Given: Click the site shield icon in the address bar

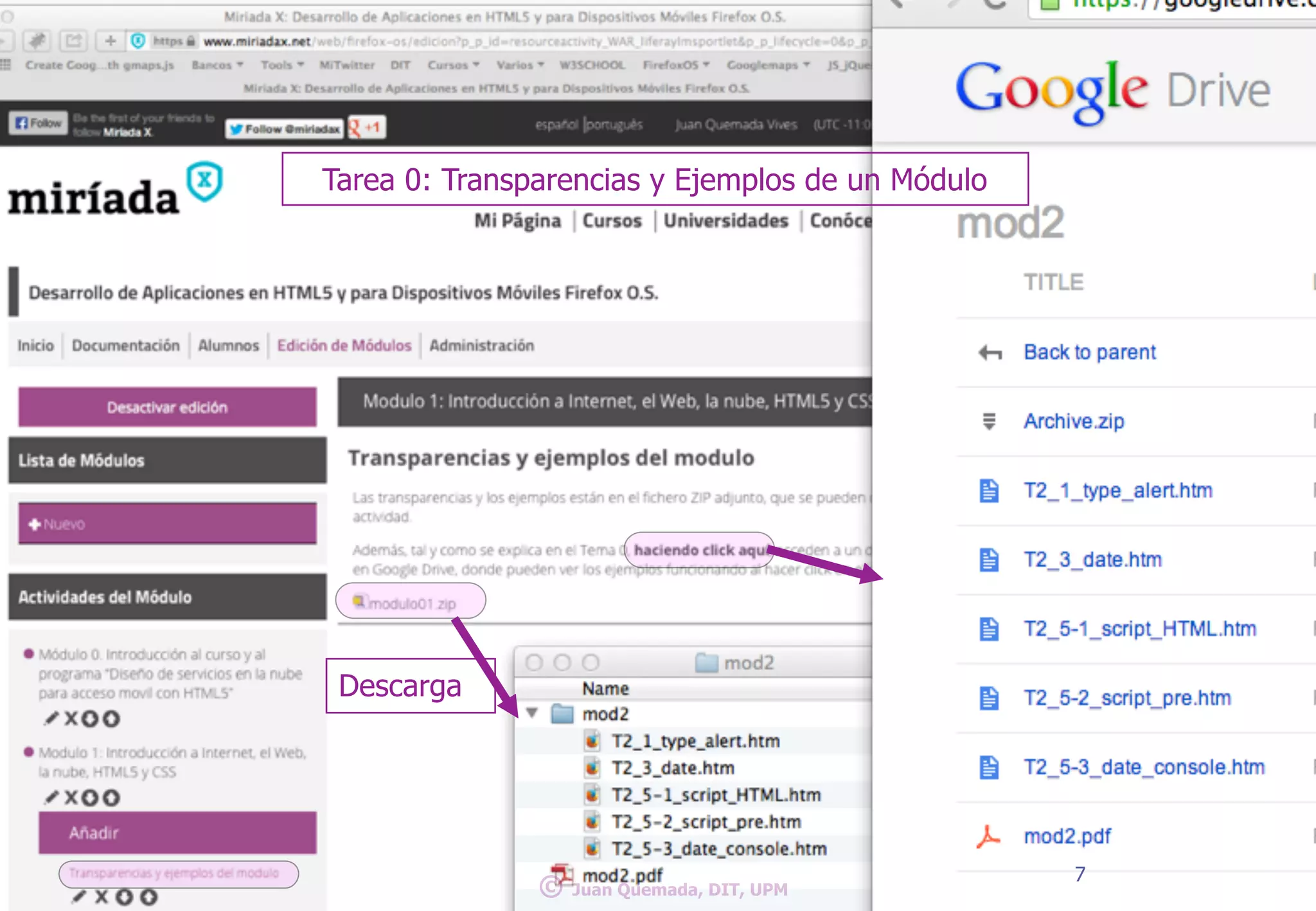Looking at the screenshot, I should point(138,41).
